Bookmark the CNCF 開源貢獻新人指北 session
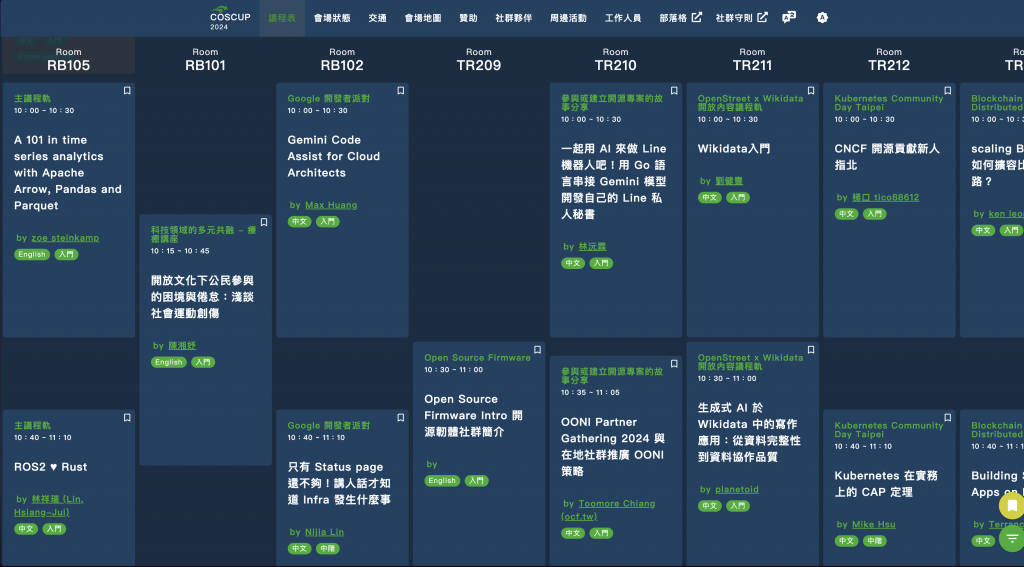The image size is (1024, 567). point(948,91)
